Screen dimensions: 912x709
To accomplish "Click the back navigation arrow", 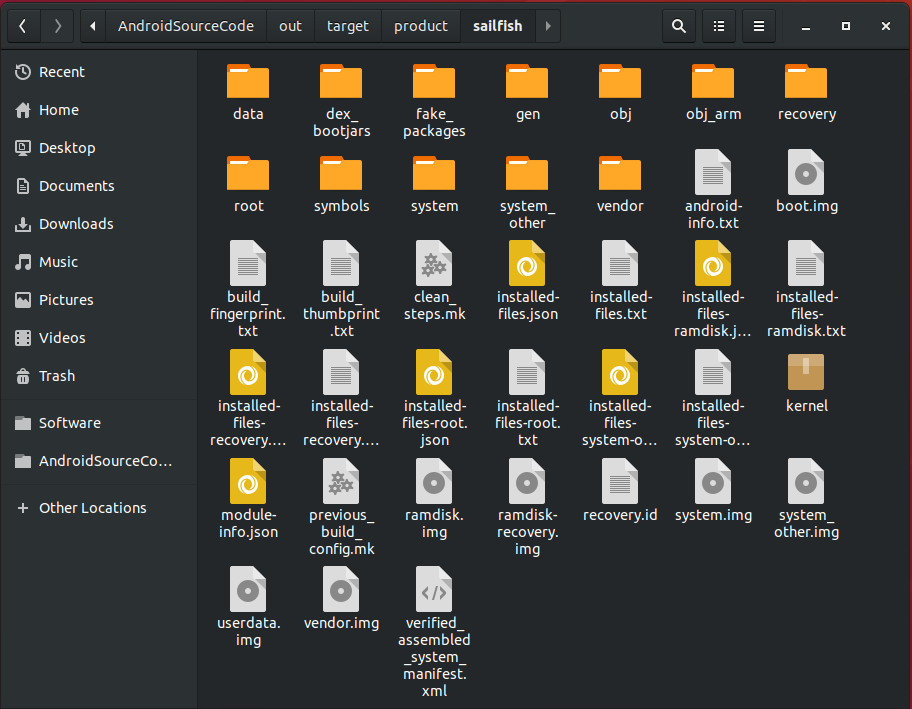I will (x=23, y=26).
